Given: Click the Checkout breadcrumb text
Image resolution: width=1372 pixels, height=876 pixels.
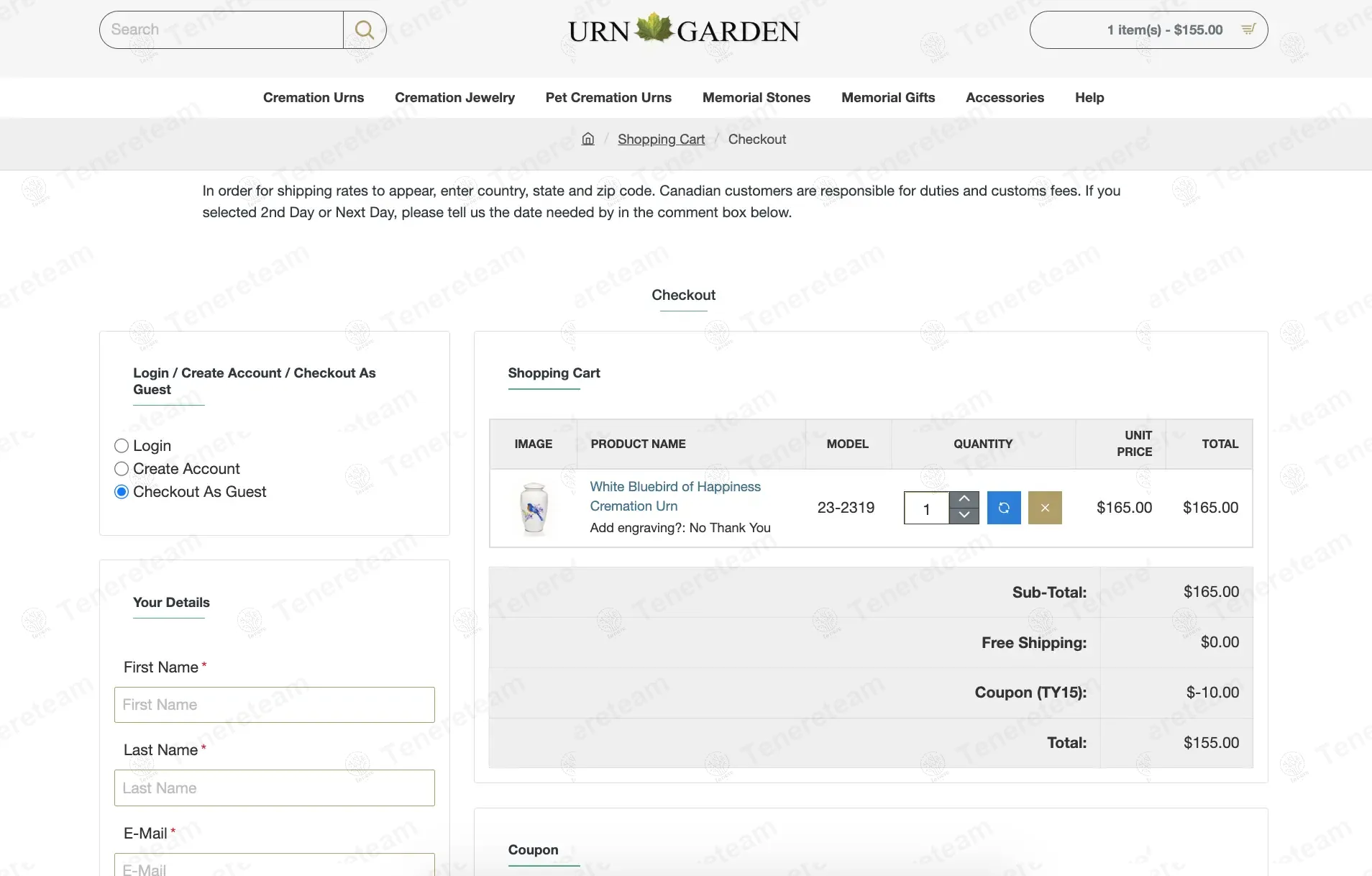Looking at the screenshot, I should pos(757,140).
